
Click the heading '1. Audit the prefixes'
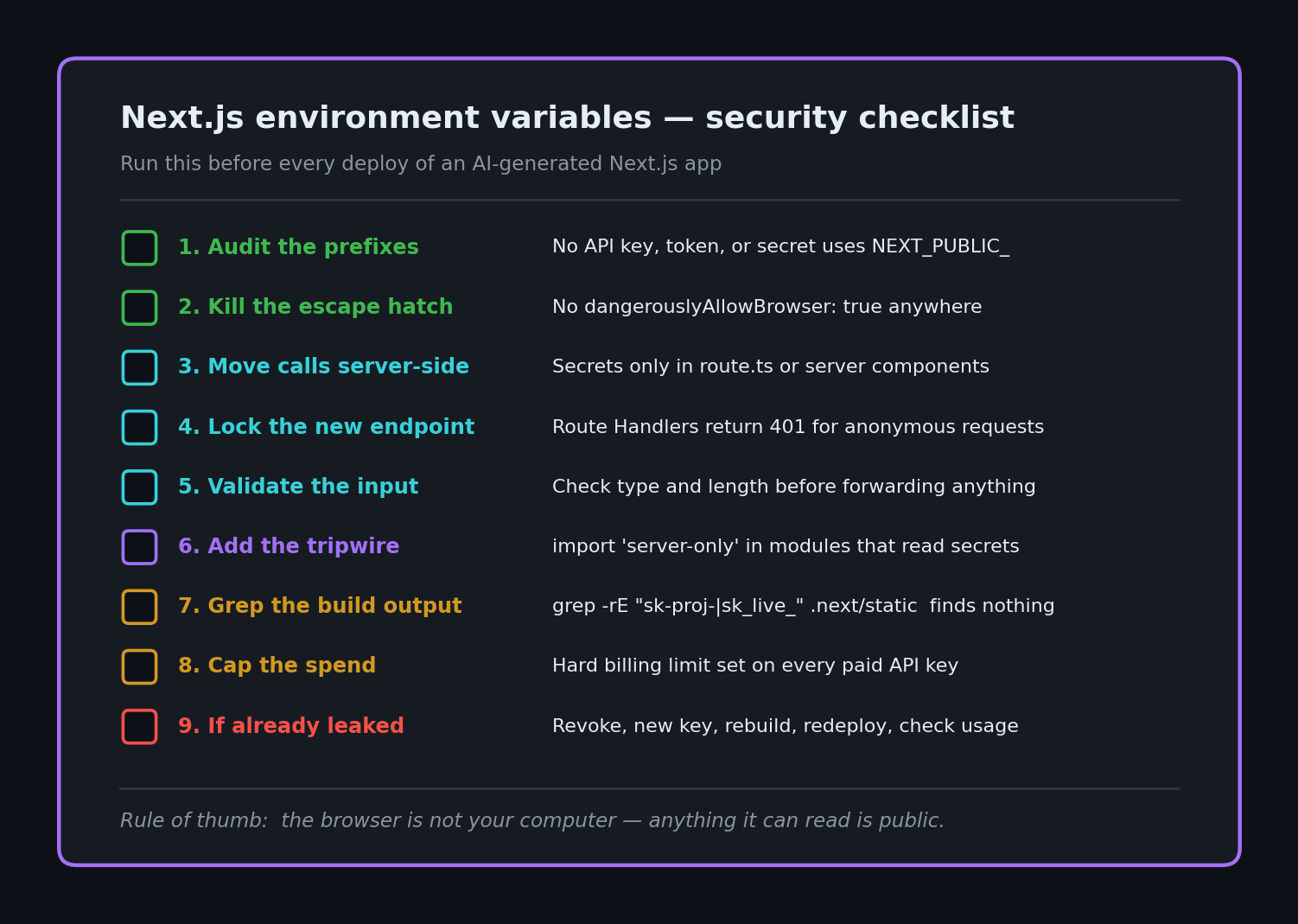298,248
